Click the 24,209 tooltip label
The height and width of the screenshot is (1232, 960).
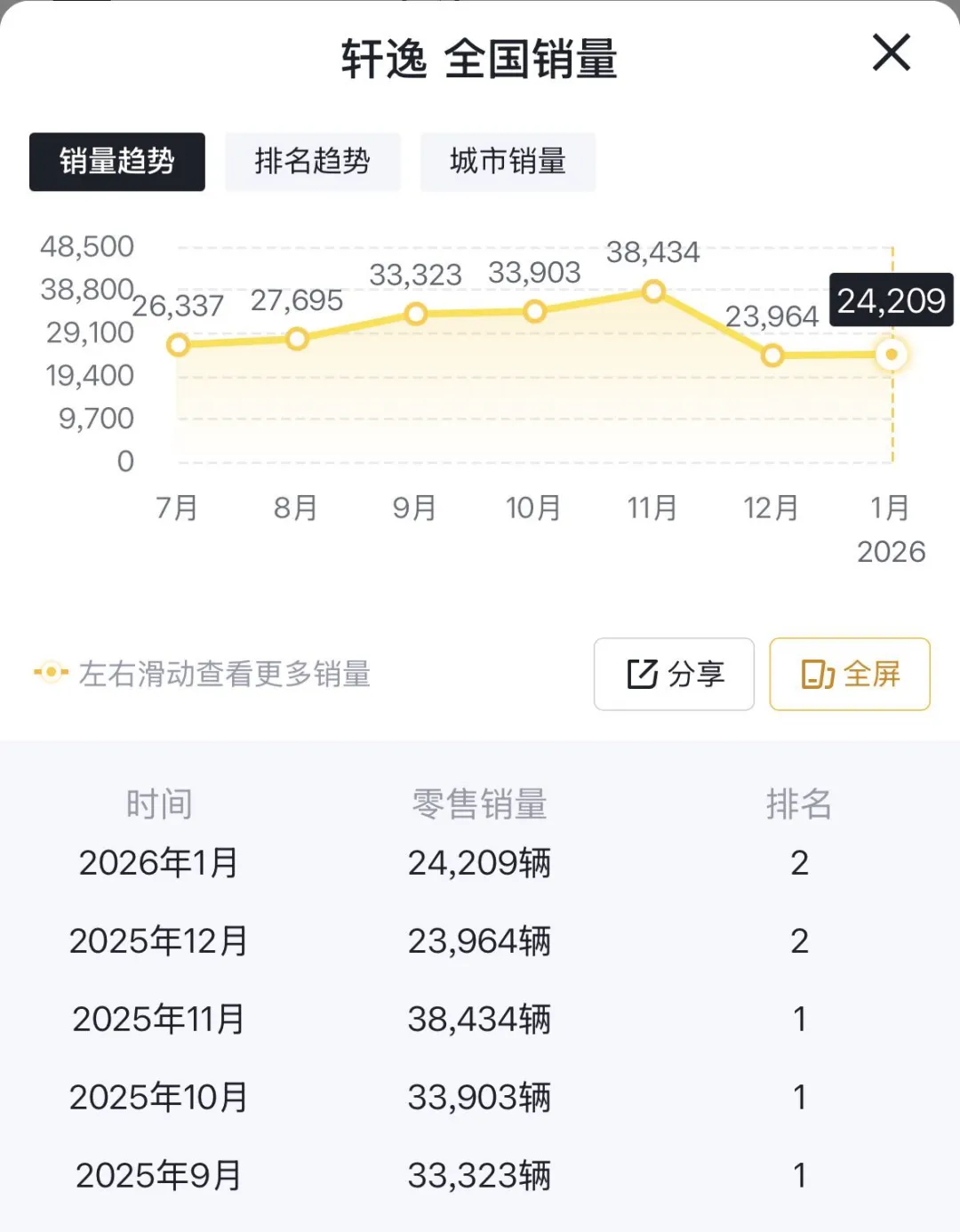(x=892, y=300)
